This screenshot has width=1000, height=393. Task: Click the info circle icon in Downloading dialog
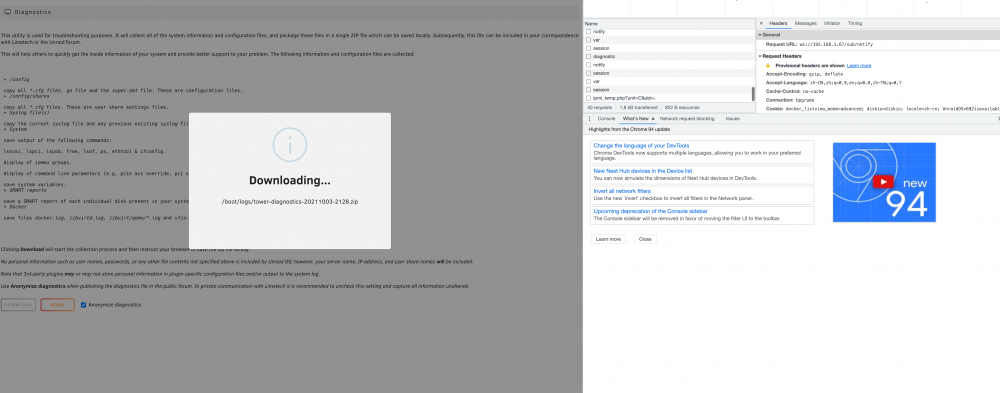(x=290, y=144)
